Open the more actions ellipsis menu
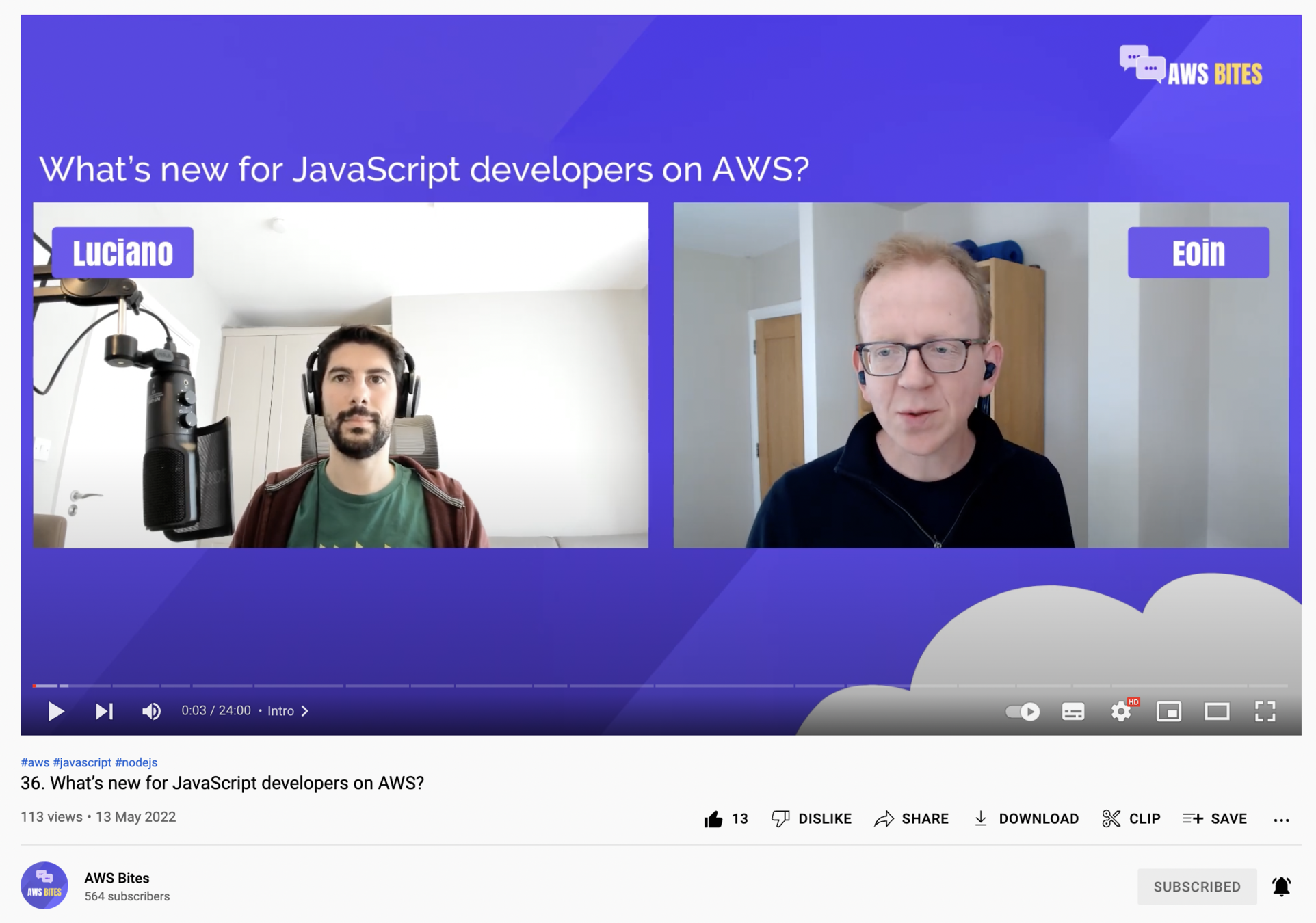The height and width of the screenshot is (923, 1316). coord(1281,820)
